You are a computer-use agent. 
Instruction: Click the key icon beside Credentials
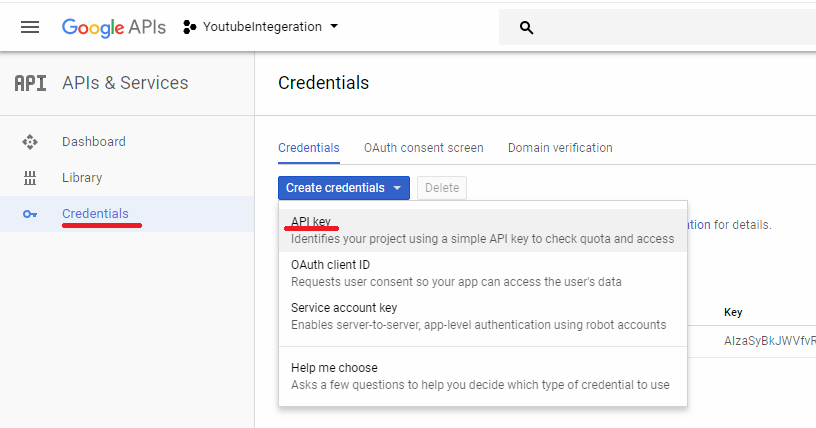click(30, 214)
